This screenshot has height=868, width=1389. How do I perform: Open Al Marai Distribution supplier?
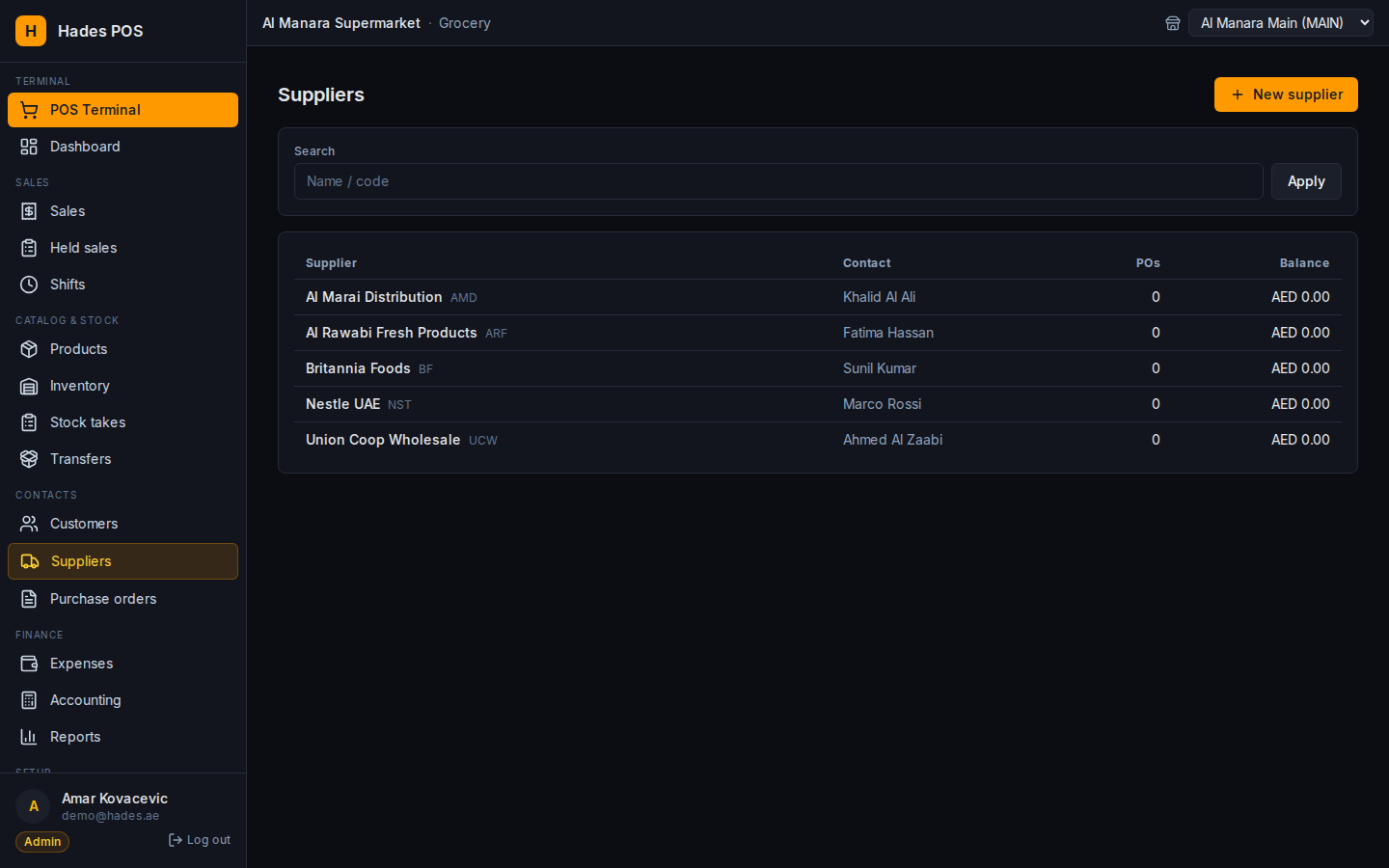click(373, 297)
